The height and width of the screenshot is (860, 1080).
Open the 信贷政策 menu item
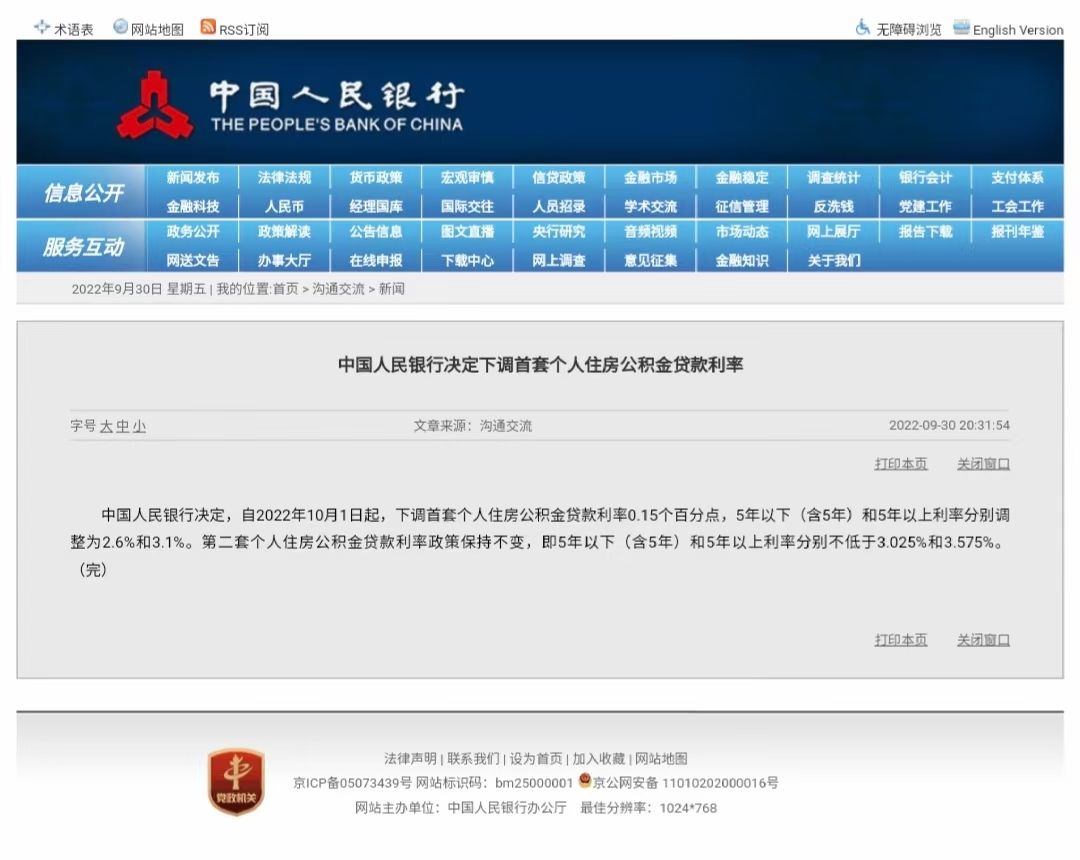coord(559,178)
